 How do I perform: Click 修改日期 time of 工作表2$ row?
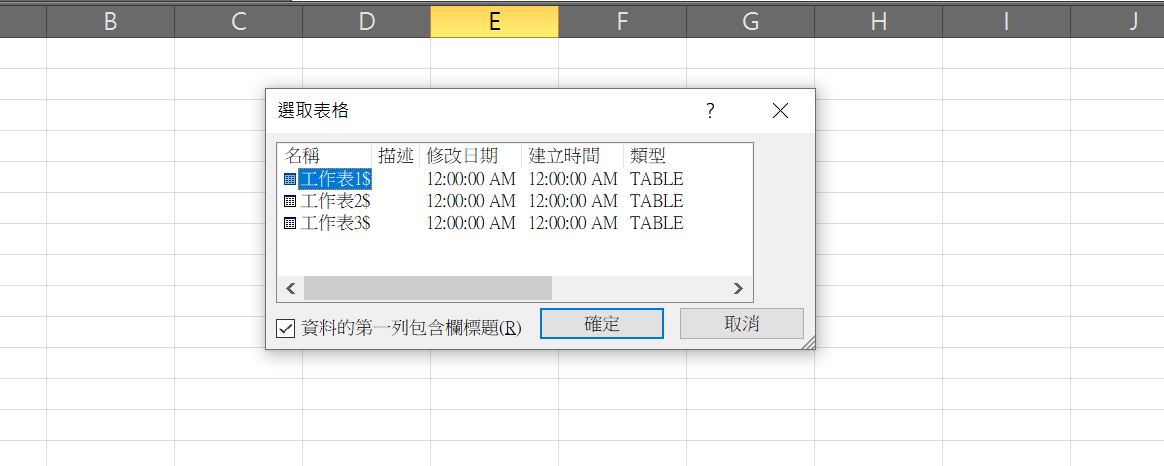(x=471, y=201)
